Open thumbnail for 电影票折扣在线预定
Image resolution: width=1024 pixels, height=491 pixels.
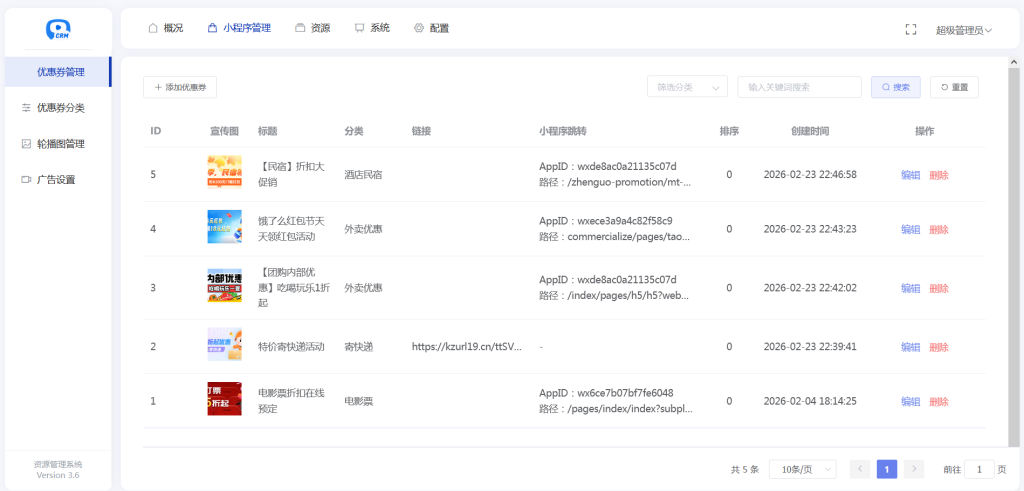[x=224, y=399]
